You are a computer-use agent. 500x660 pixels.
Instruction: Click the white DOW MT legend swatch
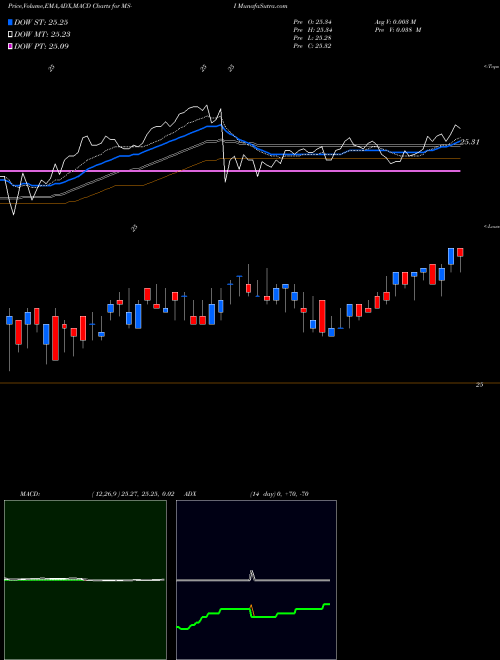(x=10, y=34)
